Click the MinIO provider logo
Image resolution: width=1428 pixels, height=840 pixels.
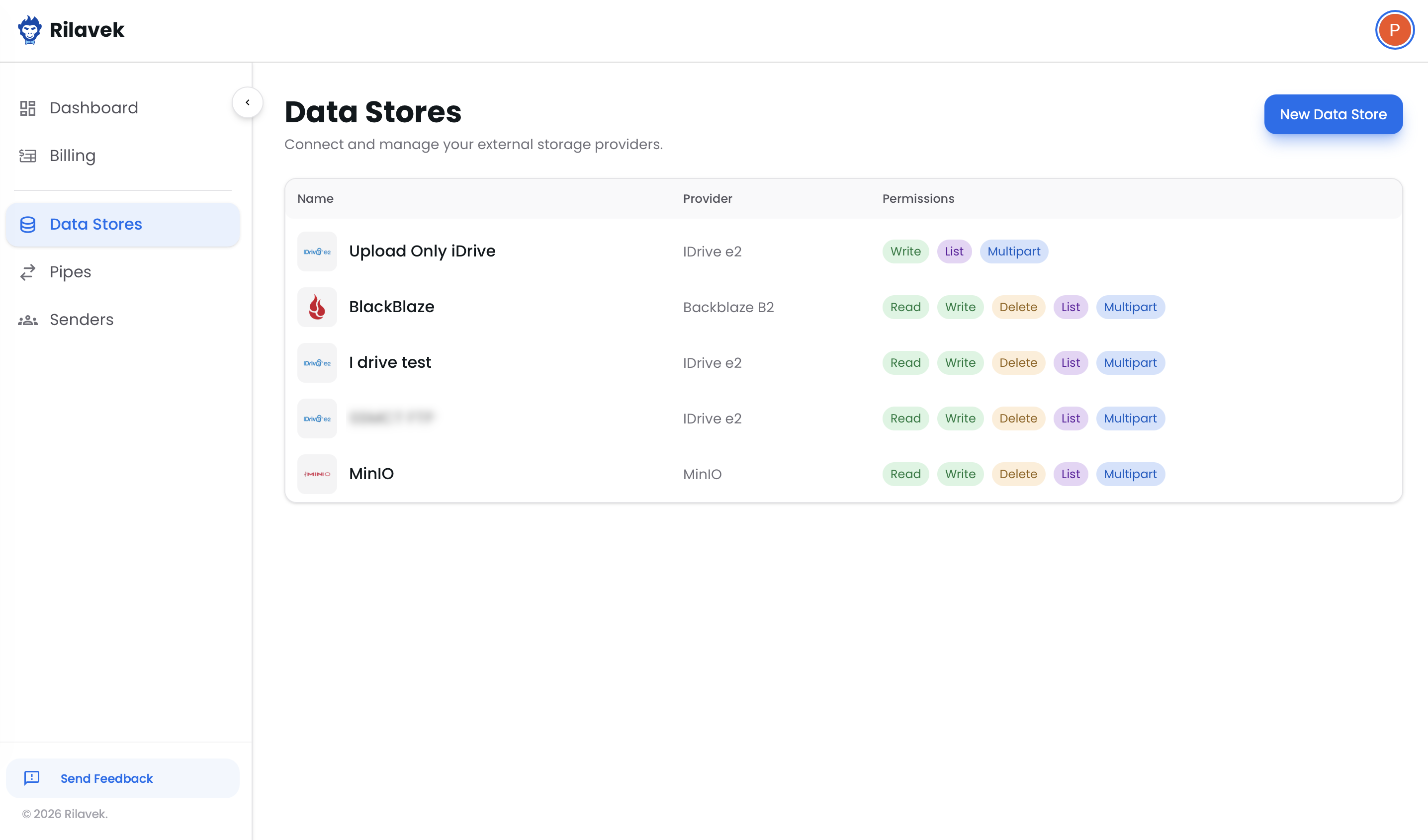tap(317, 474)
